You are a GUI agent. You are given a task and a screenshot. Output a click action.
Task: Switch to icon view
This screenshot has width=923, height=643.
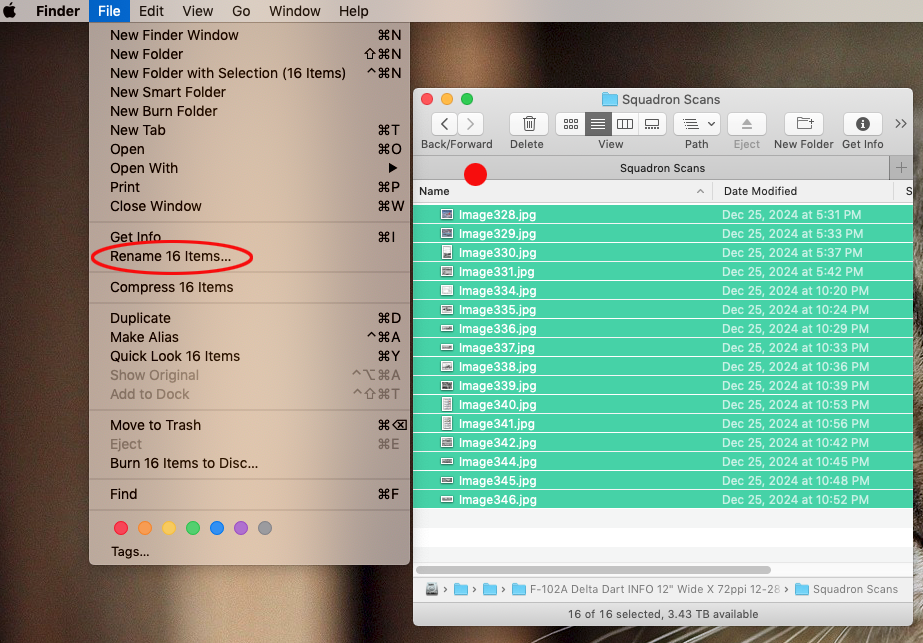pos(570,124)
